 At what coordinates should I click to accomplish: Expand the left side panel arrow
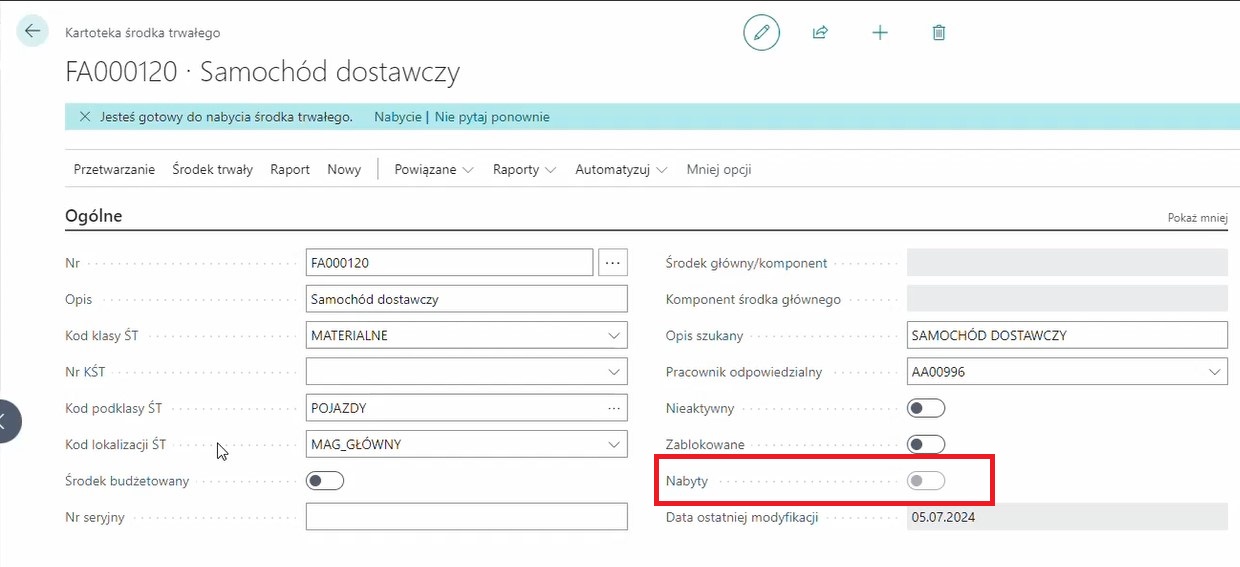pos(6,422)
